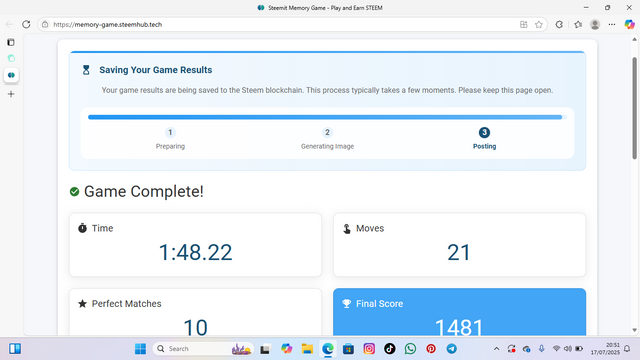Screen dimensions: 640x360
Task: Open the Windows Start menu
Action: coord(140,349)
